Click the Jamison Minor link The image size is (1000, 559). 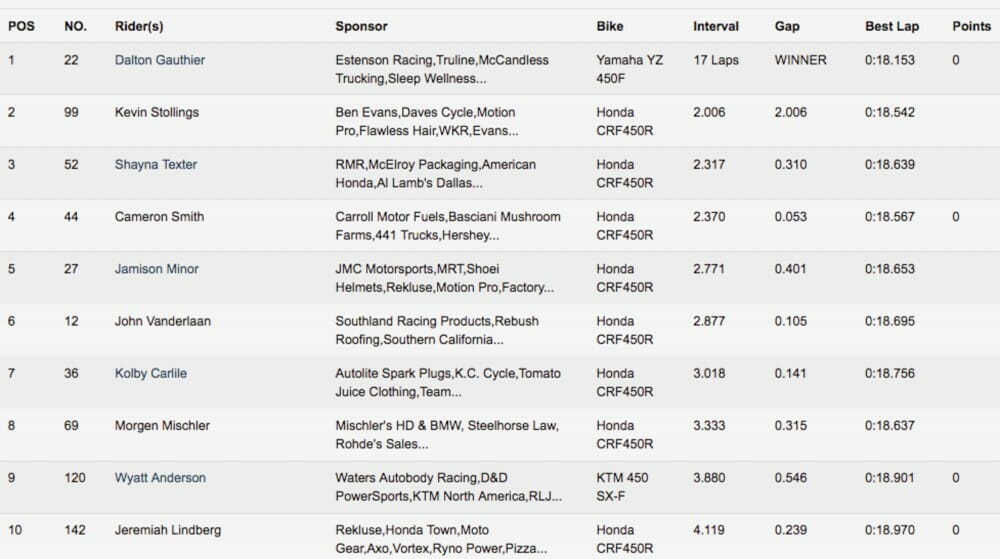pos(157,269)
